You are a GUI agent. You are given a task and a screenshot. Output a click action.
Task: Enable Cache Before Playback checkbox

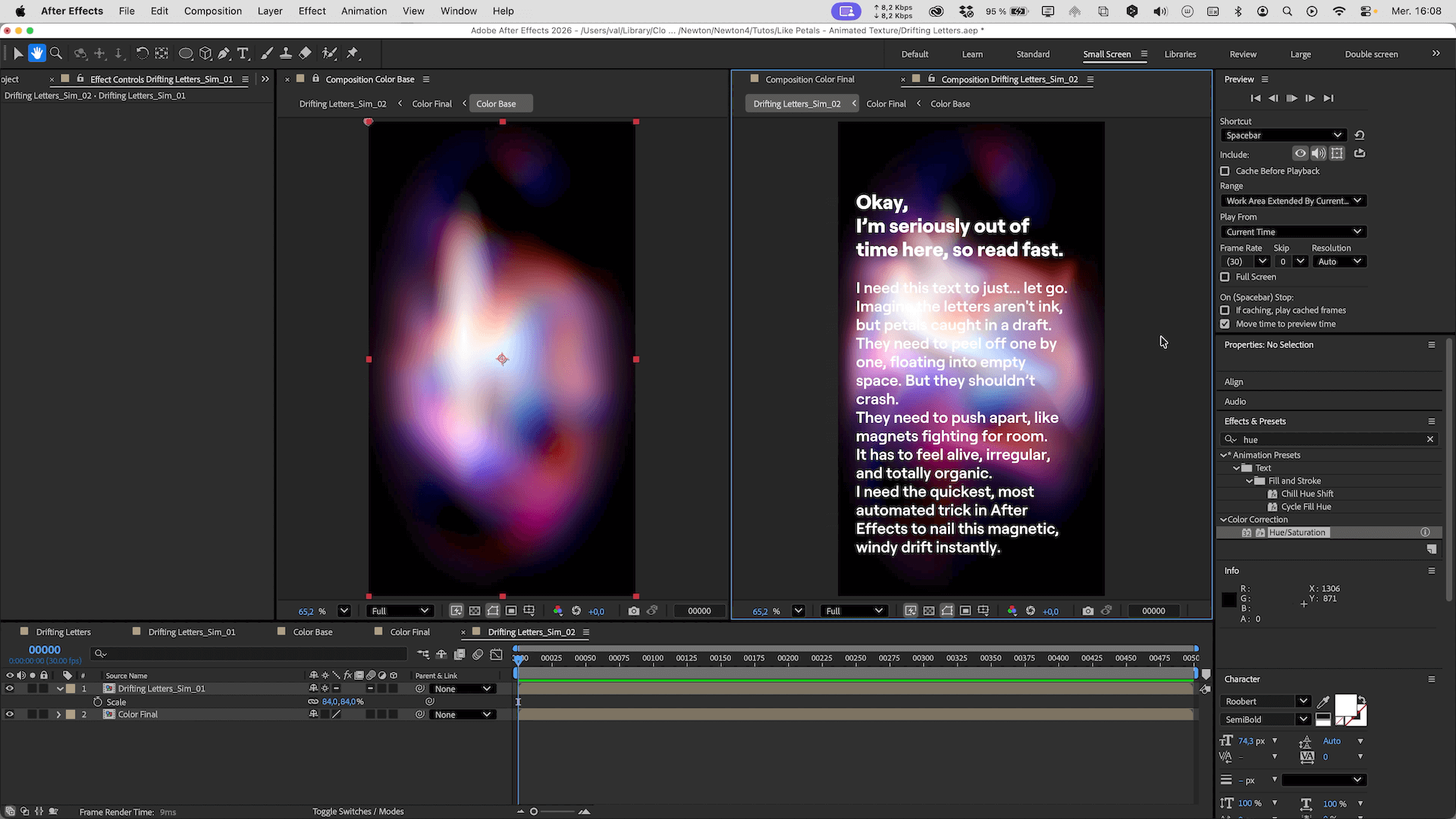click(x=1225, y=171)
